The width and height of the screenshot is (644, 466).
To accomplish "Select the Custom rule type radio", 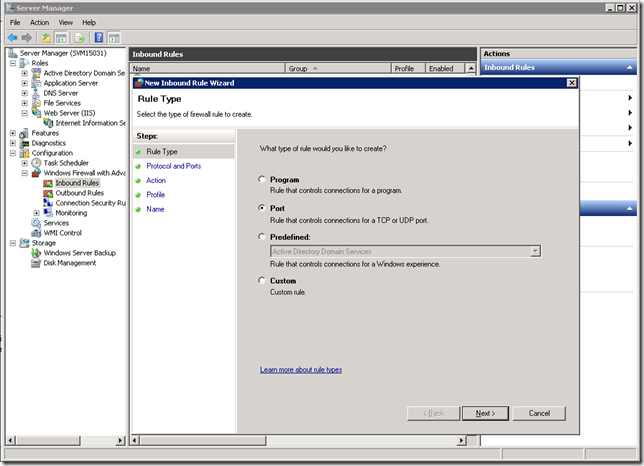I will tap(262, 280).
